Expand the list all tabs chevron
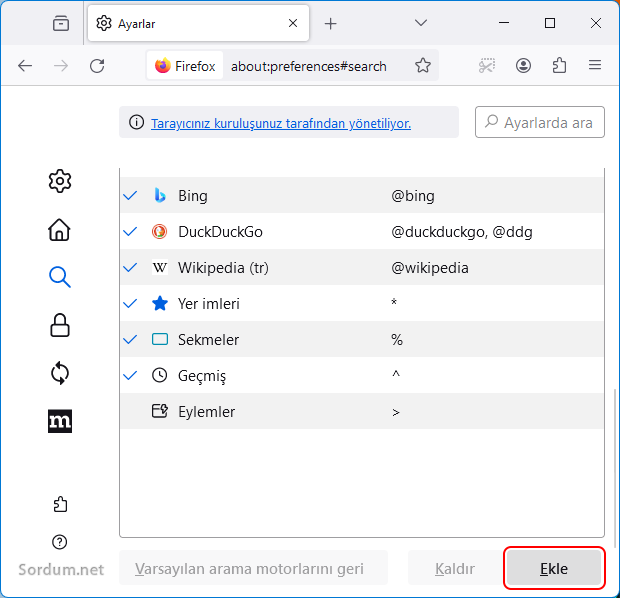 [421, 23]
